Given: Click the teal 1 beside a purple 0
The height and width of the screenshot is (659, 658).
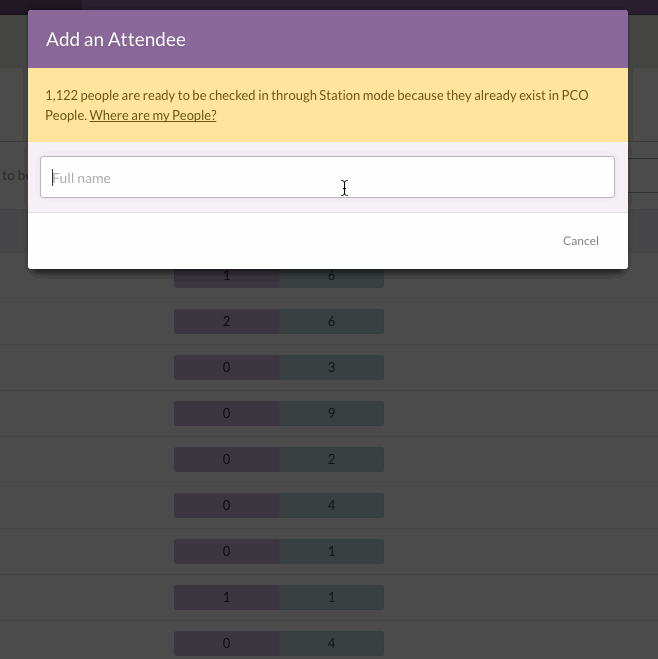Looking at the screenshot, I should tap(332, 552).
